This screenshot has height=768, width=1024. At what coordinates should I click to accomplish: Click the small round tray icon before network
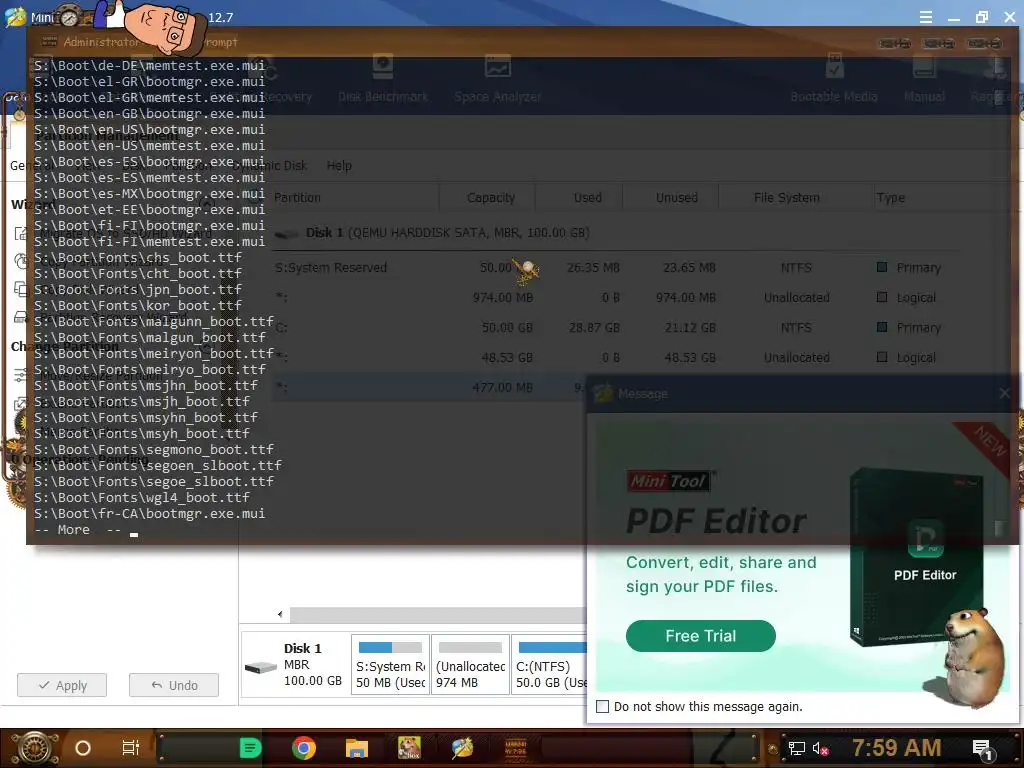click(x=773, y=749)
